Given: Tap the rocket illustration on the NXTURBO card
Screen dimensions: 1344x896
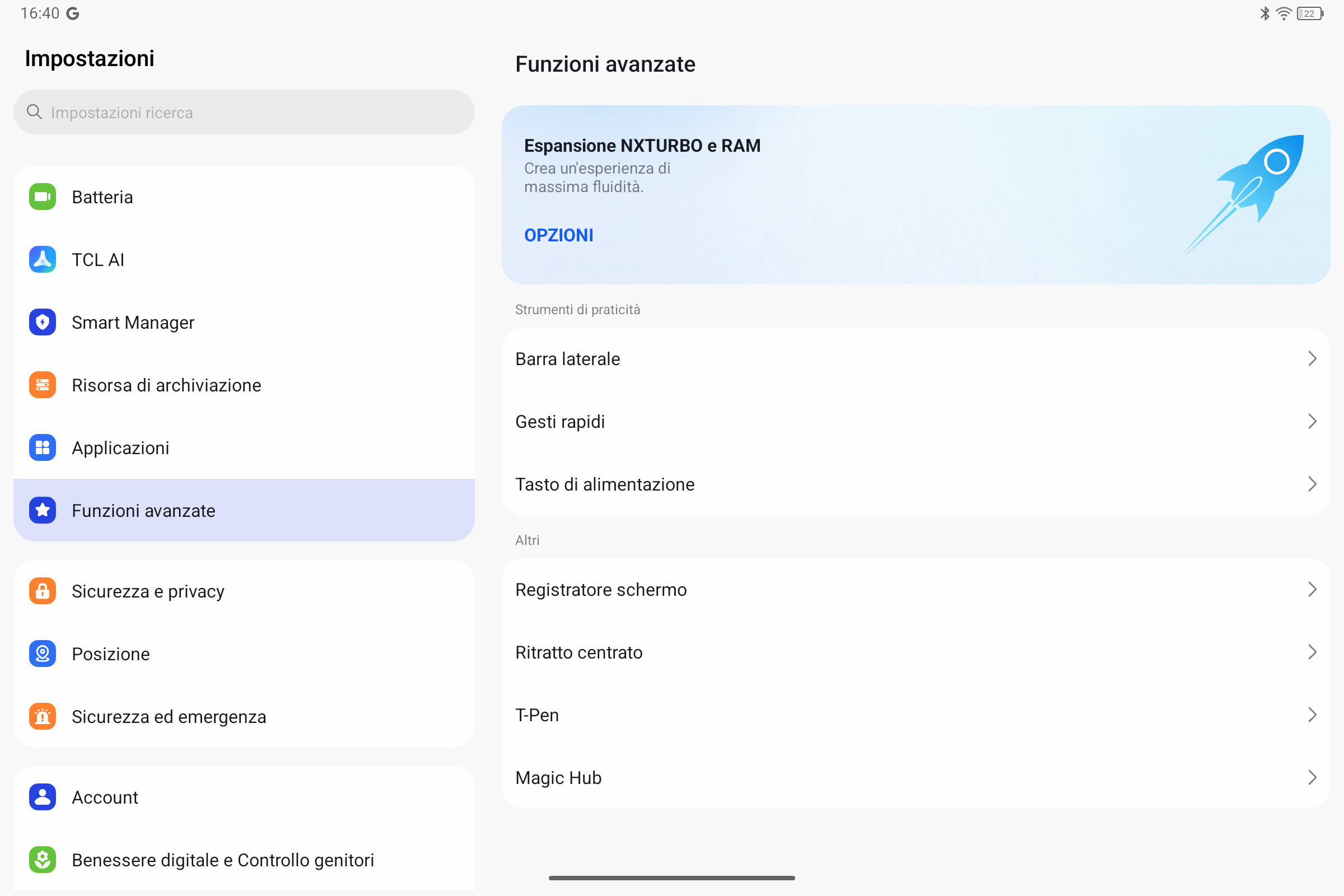Looking at the screenshot, I should click(x=1244, y=194).
